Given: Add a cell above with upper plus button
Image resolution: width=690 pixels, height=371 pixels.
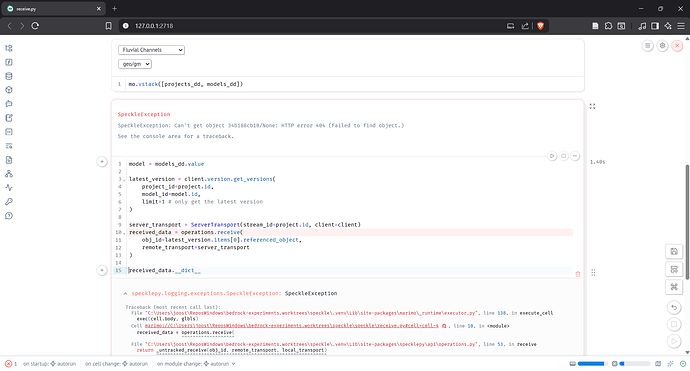Looking at the screenshot, I should (102, 162).
